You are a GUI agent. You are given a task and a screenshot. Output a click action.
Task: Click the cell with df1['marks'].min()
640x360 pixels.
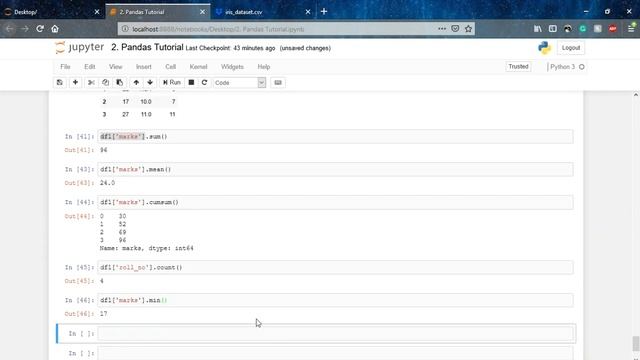[335, 300]
